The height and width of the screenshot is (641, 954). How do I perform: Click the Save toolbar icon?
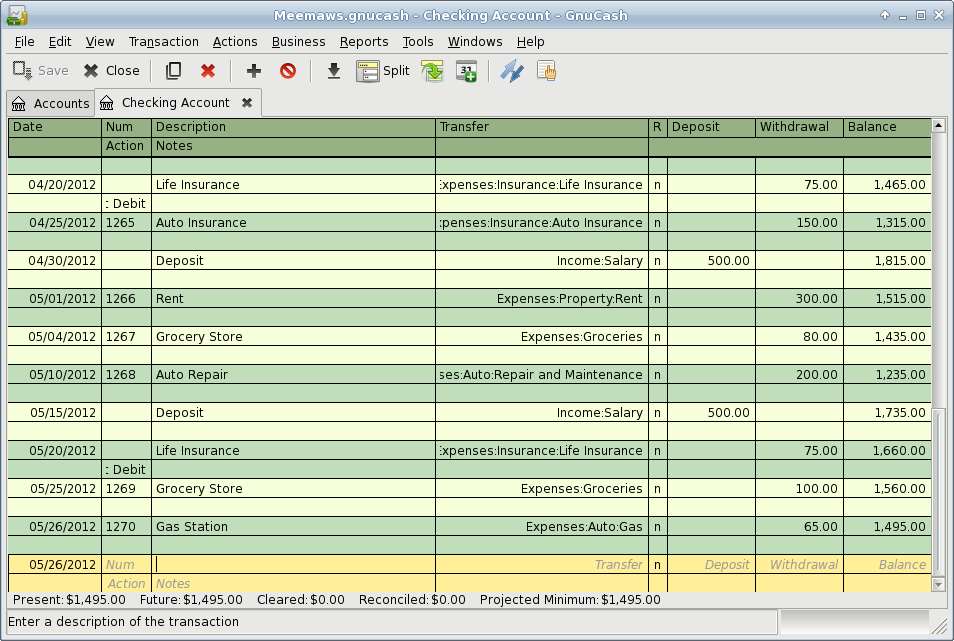coord(23,71)
